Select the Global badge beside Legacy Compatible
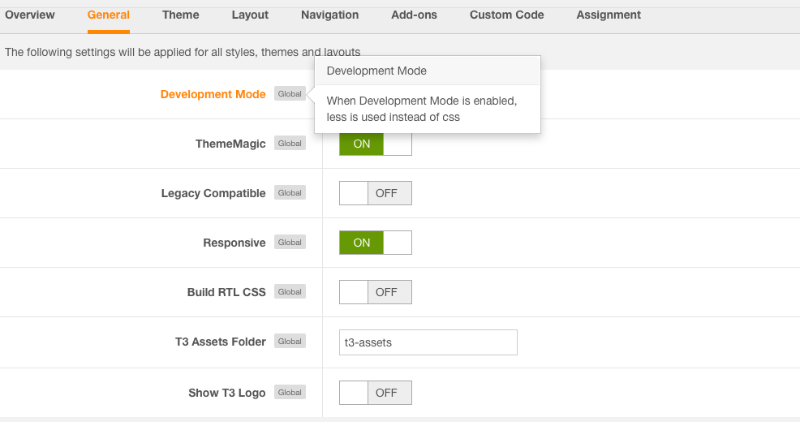800x422 pixels. (290, 193)
